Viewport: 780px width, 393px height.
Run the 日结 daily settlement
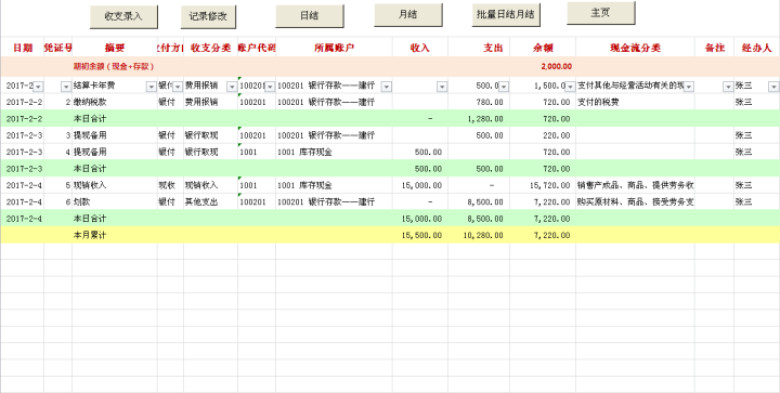[x=309, y=16]
